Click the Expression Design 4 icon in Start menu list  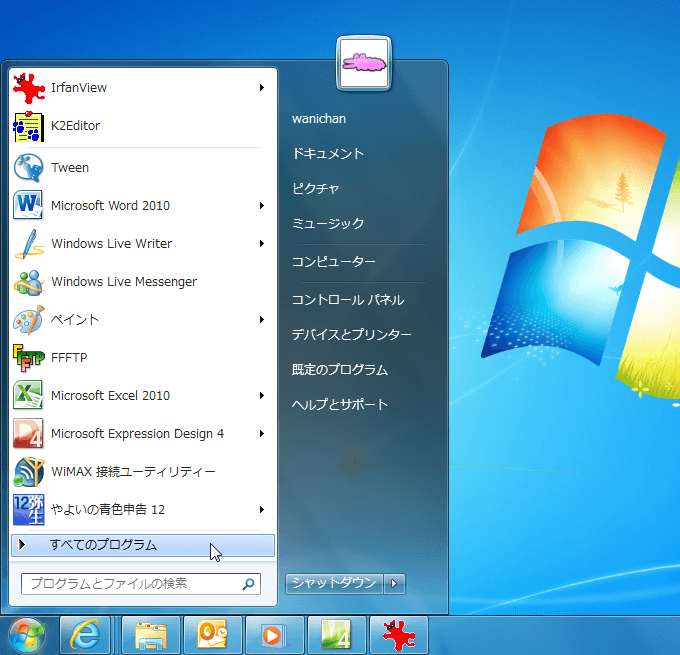(x=29, y=433)
